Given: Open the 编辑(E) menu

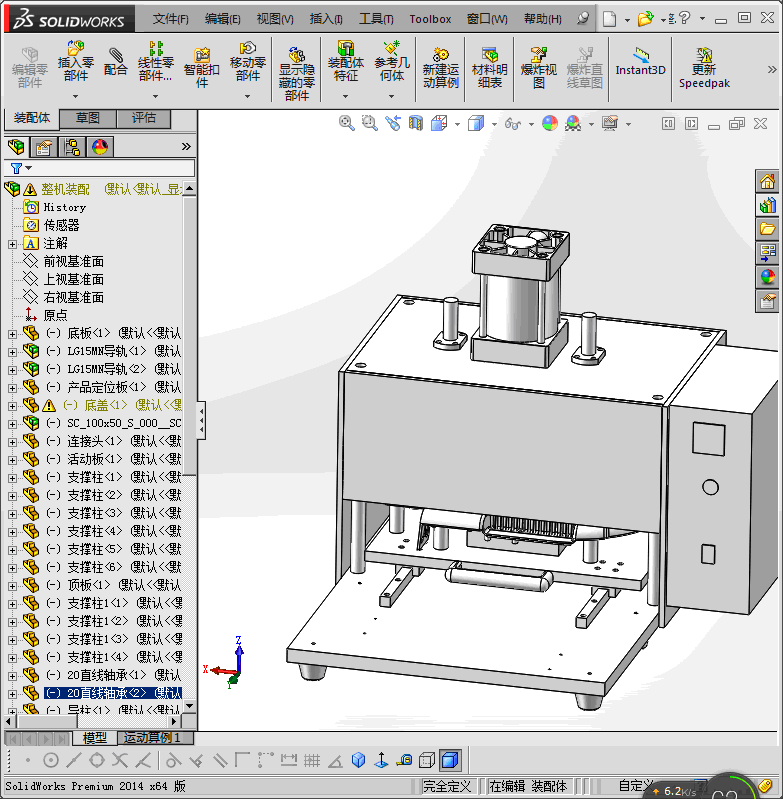Looking at the screenshot, I should point(223,19).
